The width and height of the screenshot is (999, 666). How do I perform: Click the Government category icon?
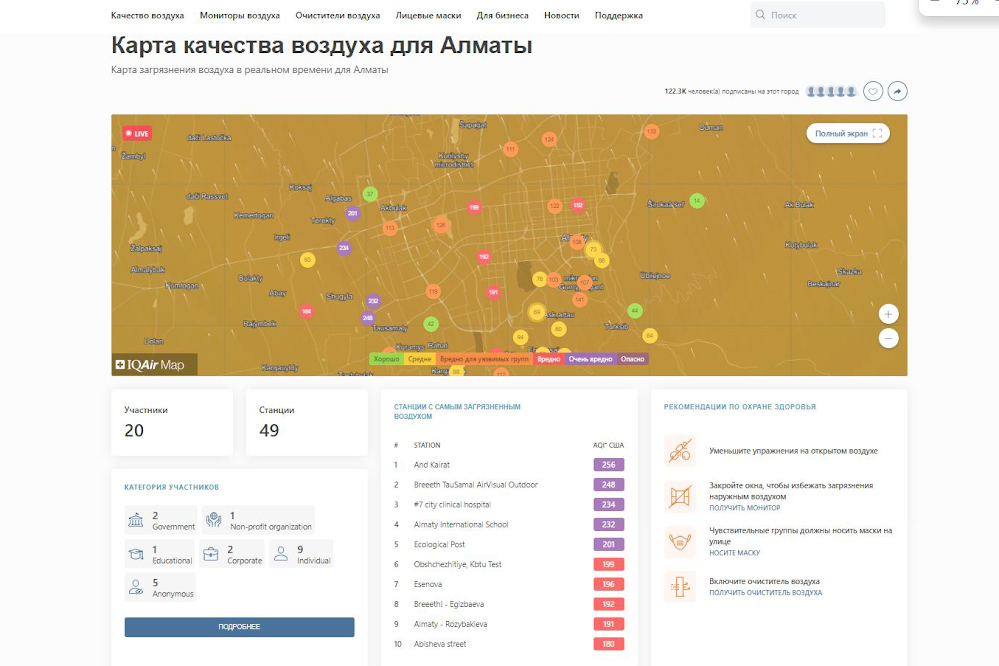(x=136, y=520)
